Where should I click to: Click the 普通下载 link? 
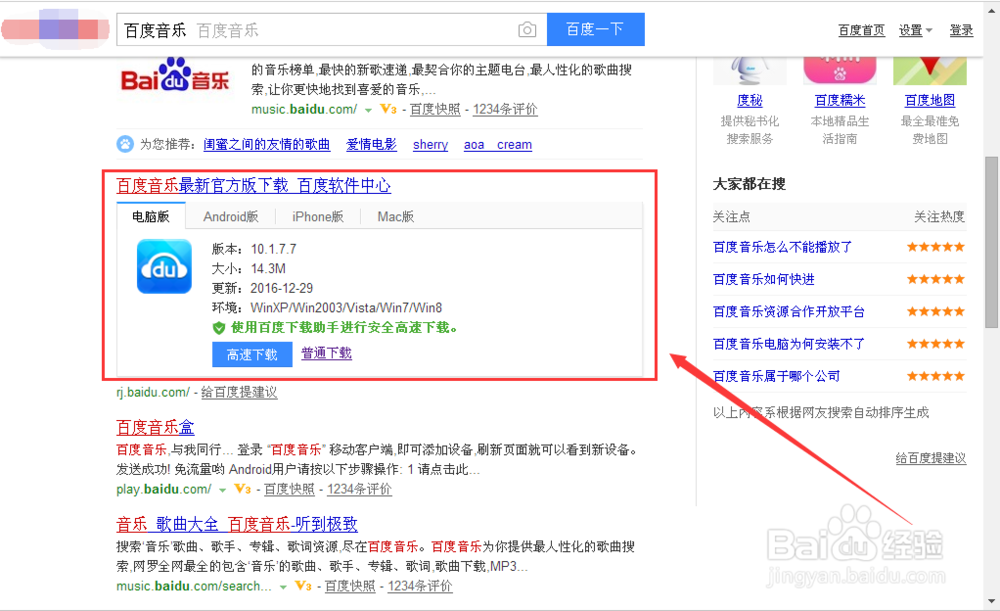point(327,353)
